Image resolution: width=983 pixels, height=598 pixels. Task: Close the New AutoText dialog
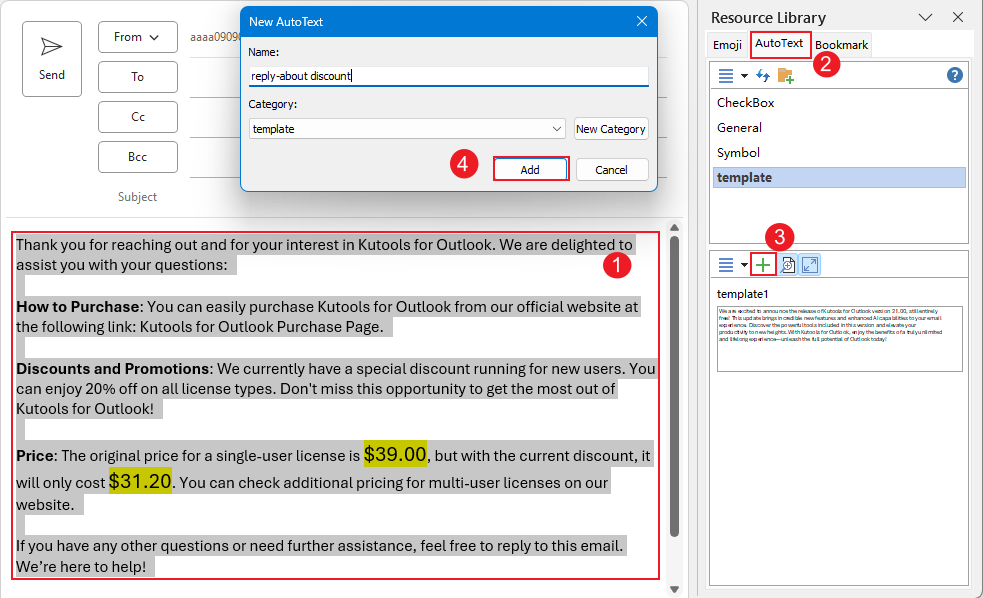(642, 21)
